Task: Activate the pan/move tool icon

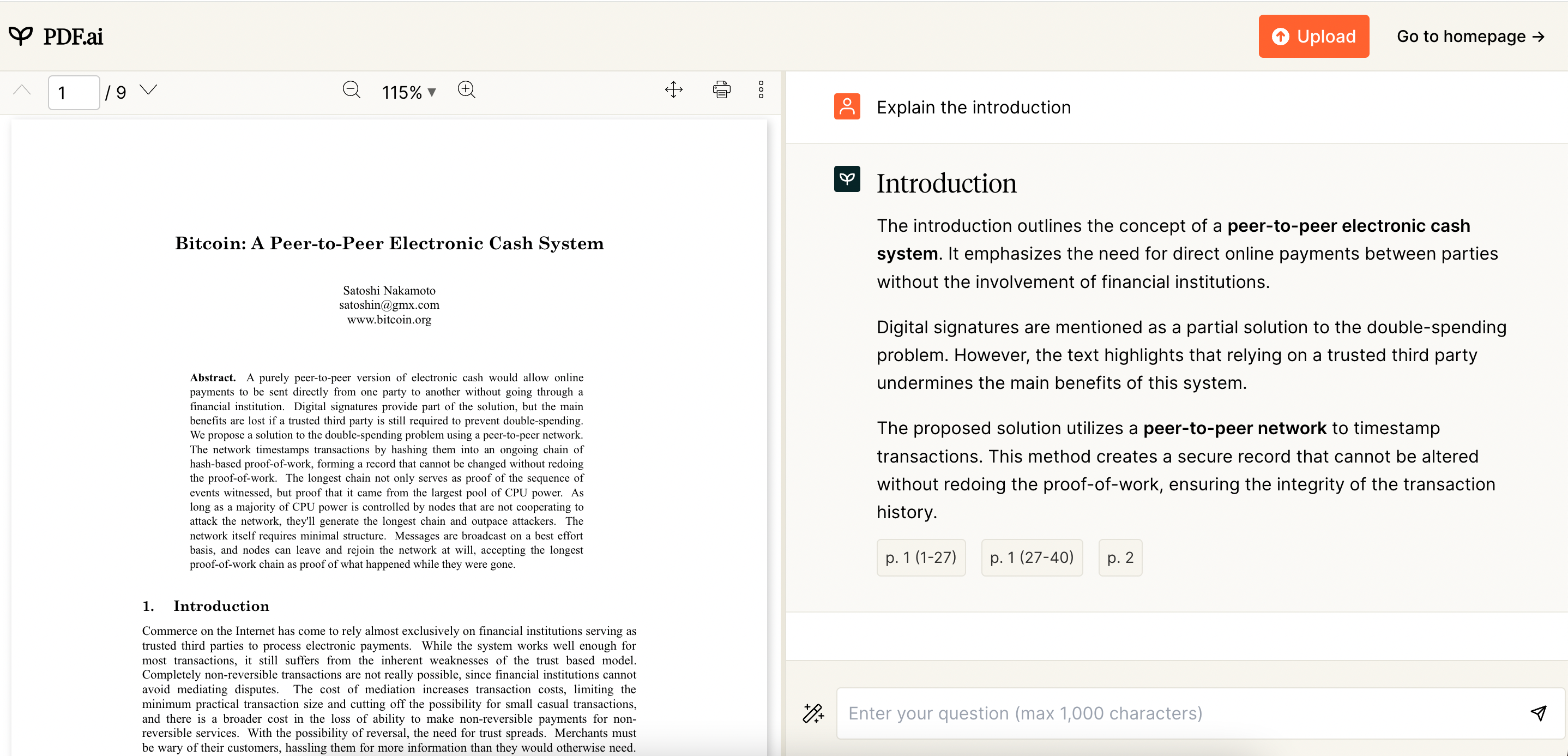Action: 674,89
